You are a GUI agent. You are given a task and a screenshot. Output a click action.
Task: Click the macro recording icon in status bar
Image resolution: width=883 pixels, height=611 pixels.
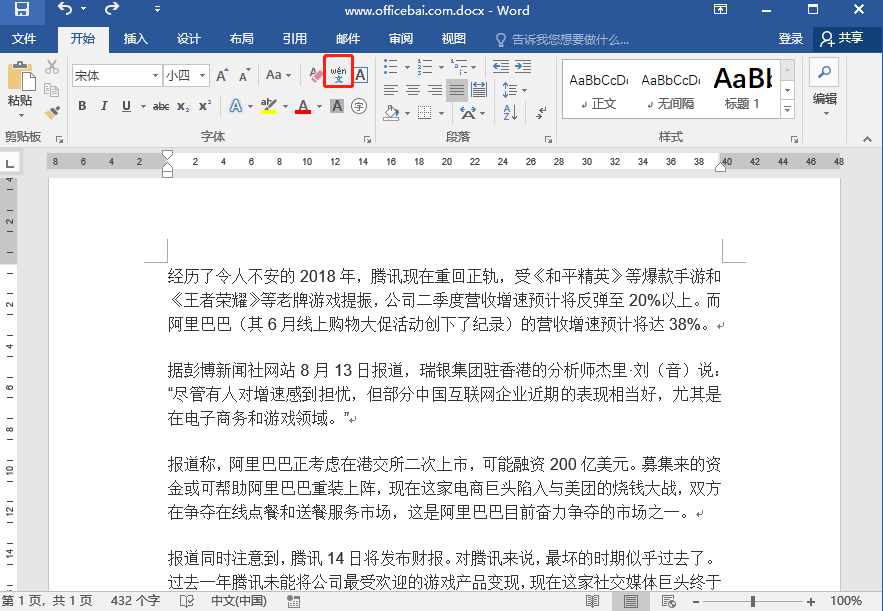(293, 601)
